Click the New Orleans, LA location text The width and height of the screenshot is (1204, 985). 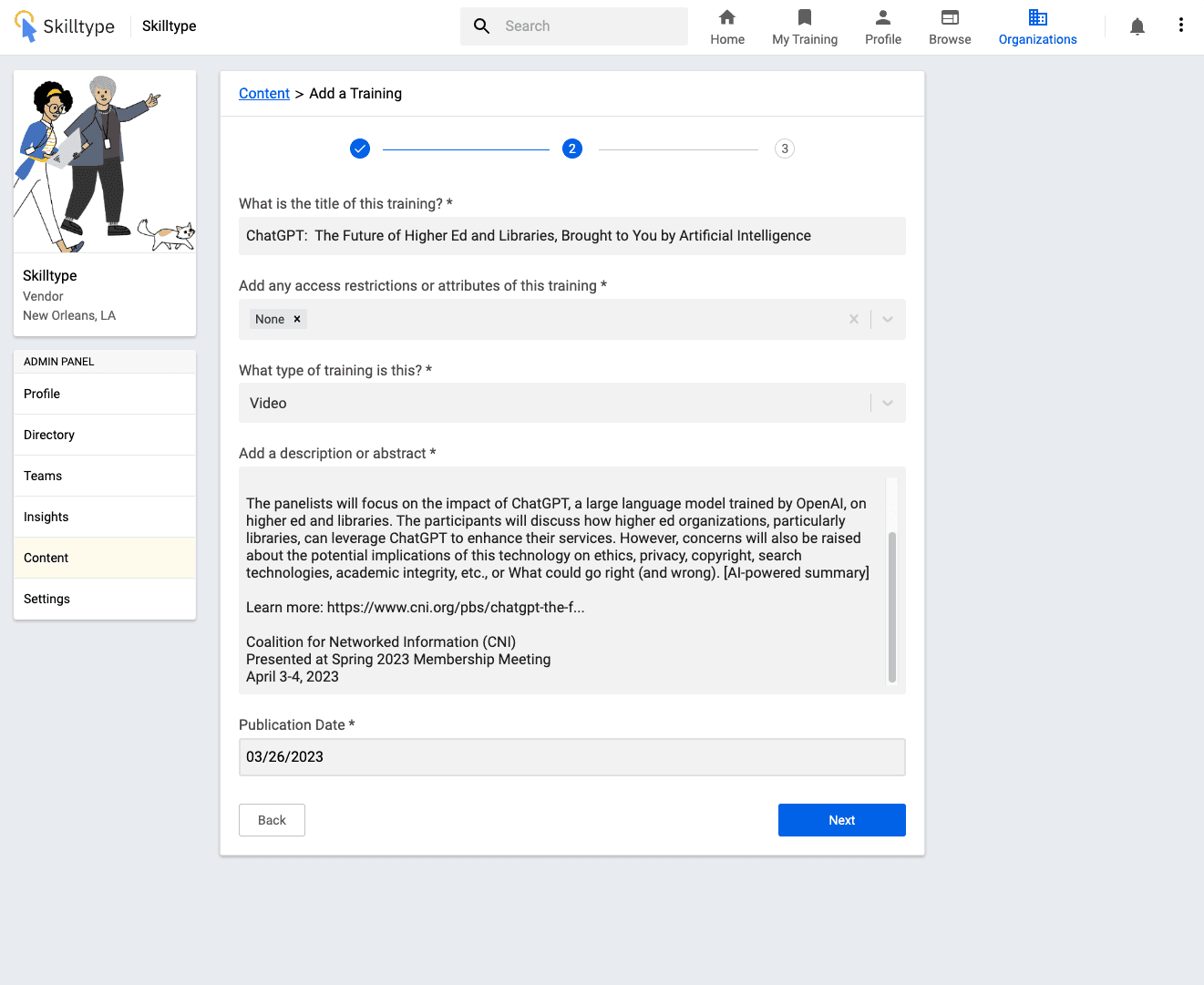[69, 315]
